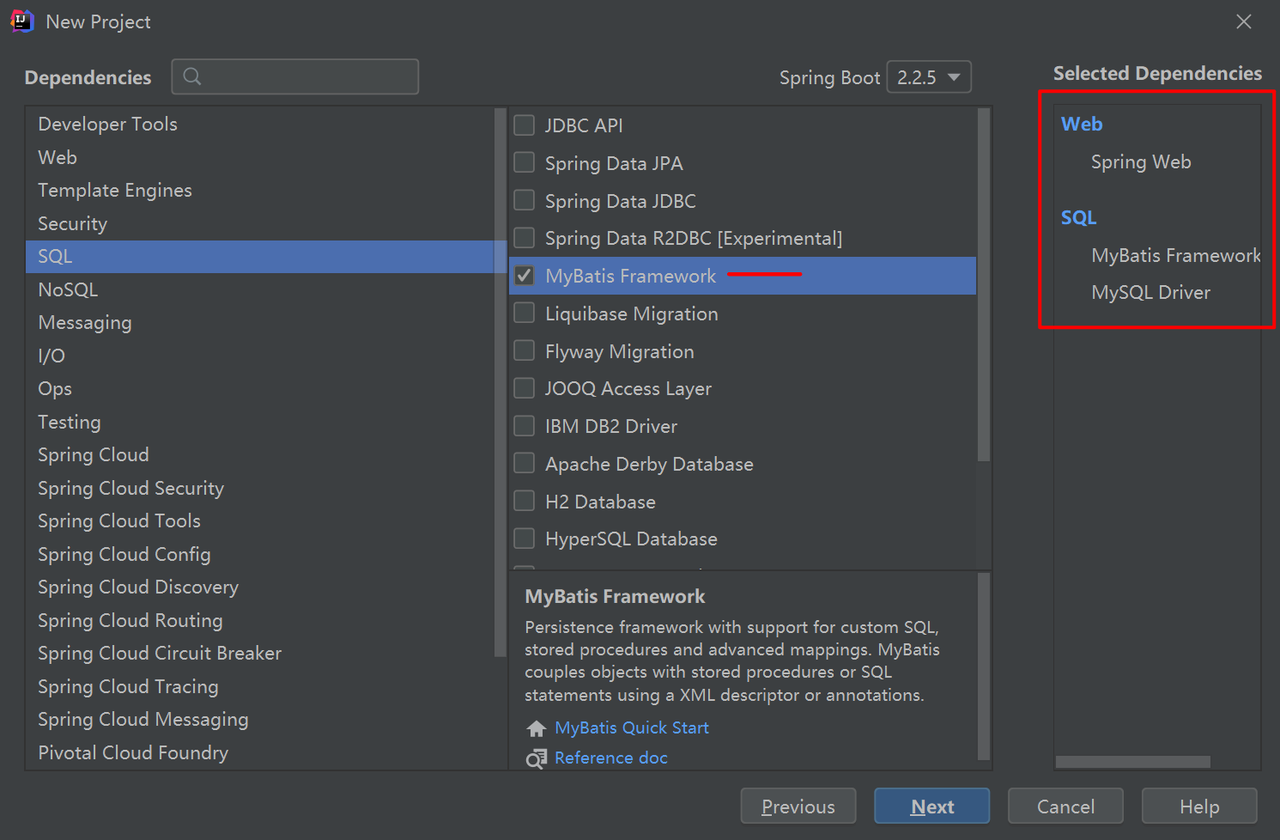Image resolution: width=1280 pixels, height=840 pixels.
Task: Tick the Spring Data JPA checkbox
Action: pyautogui.click(x=524, y=163)
